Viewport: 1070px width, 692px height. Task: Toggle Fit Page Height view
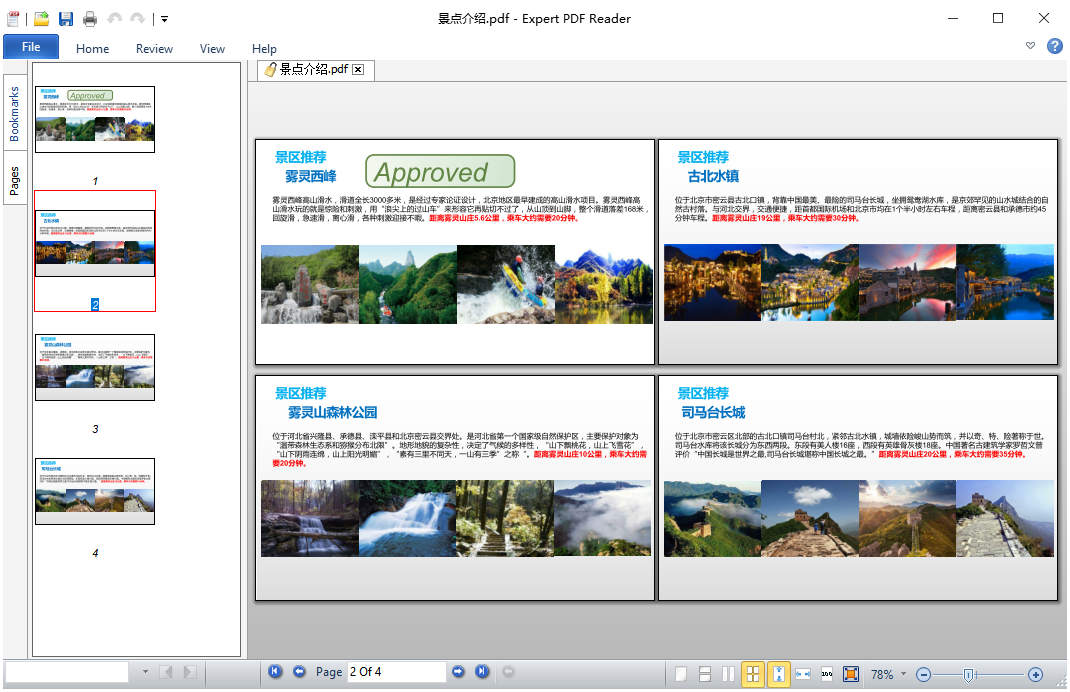779,674
